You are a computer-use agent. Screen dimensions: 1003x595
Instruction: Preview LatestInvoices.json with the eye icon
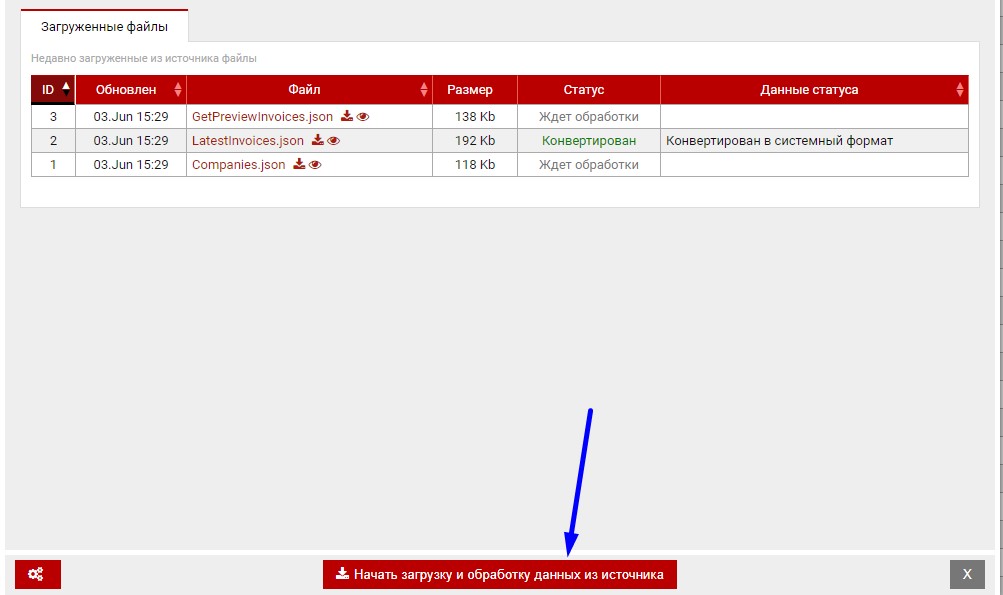click(334, 141)
